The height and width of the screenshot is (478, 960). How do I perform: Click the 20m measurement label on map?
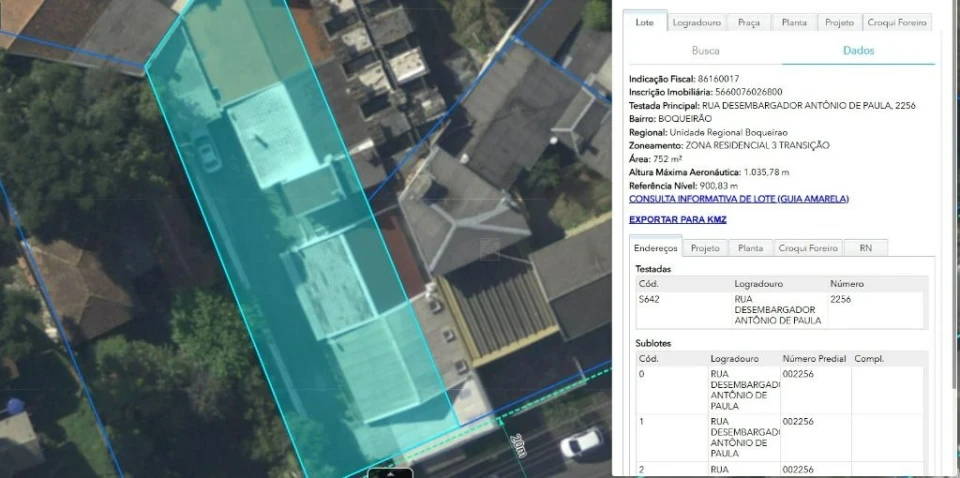(519, 446)
